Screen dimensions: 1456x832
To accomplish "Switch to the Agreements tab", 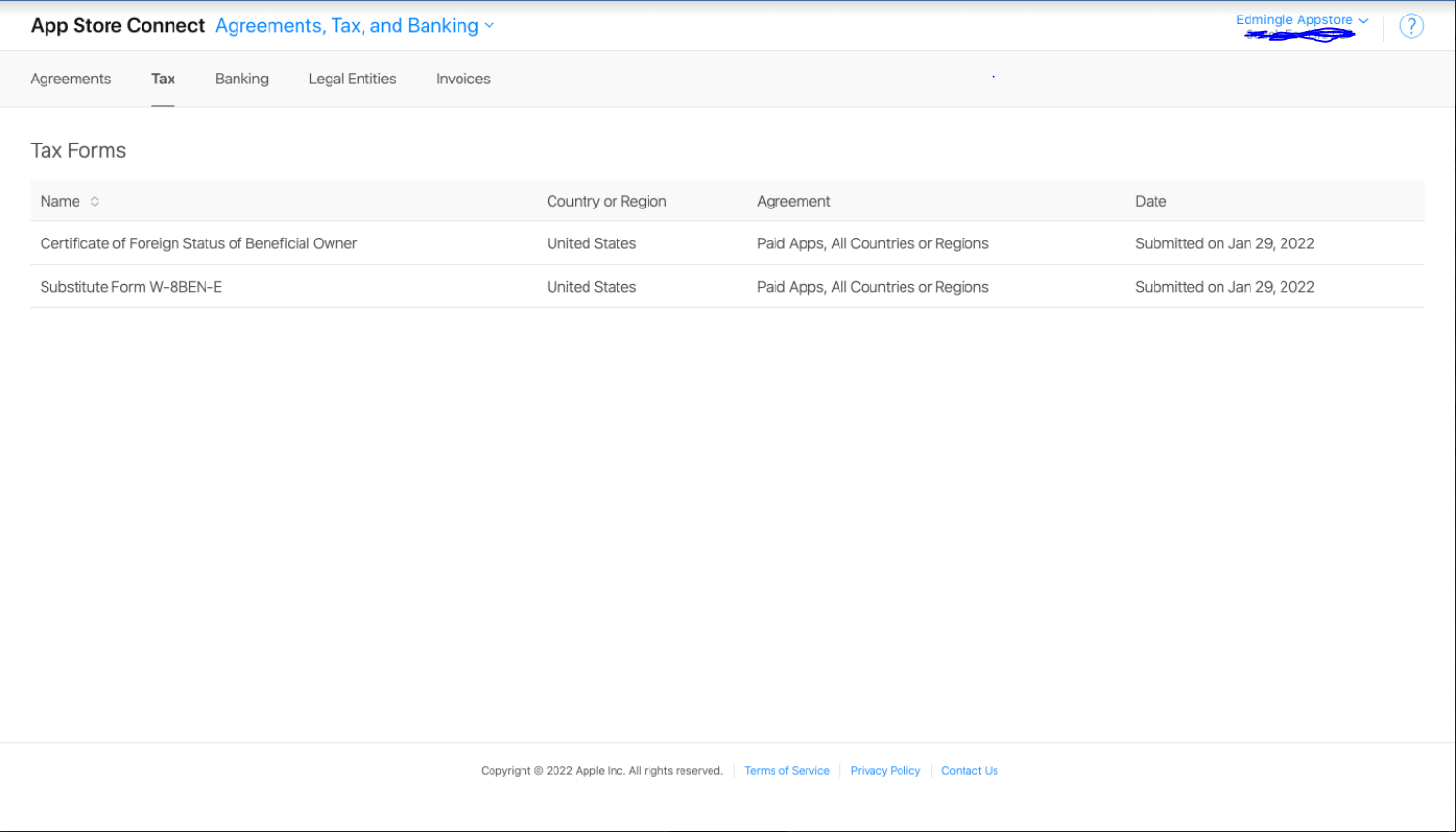I will [71, 80].
